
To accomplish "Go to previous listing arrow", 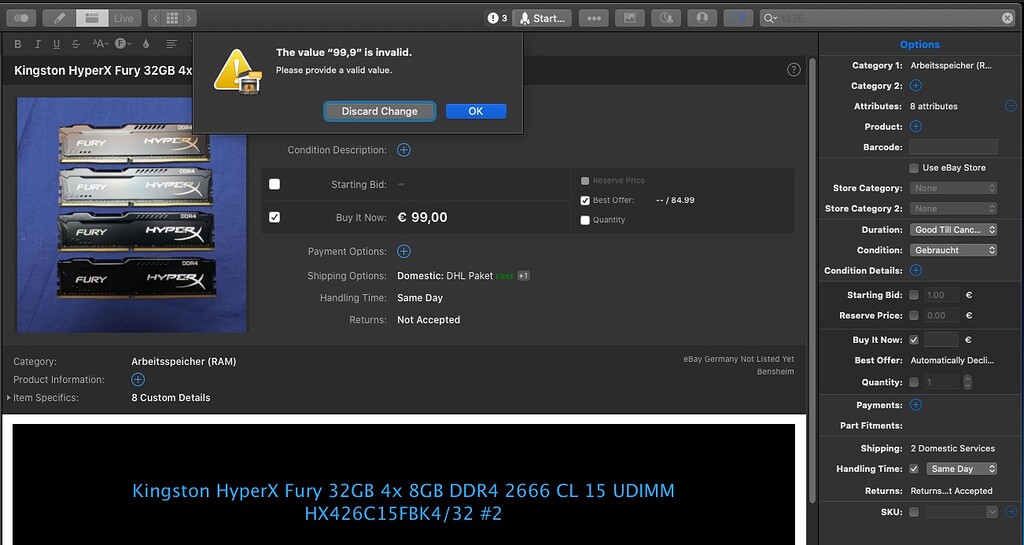I will (x=155, y=18).
